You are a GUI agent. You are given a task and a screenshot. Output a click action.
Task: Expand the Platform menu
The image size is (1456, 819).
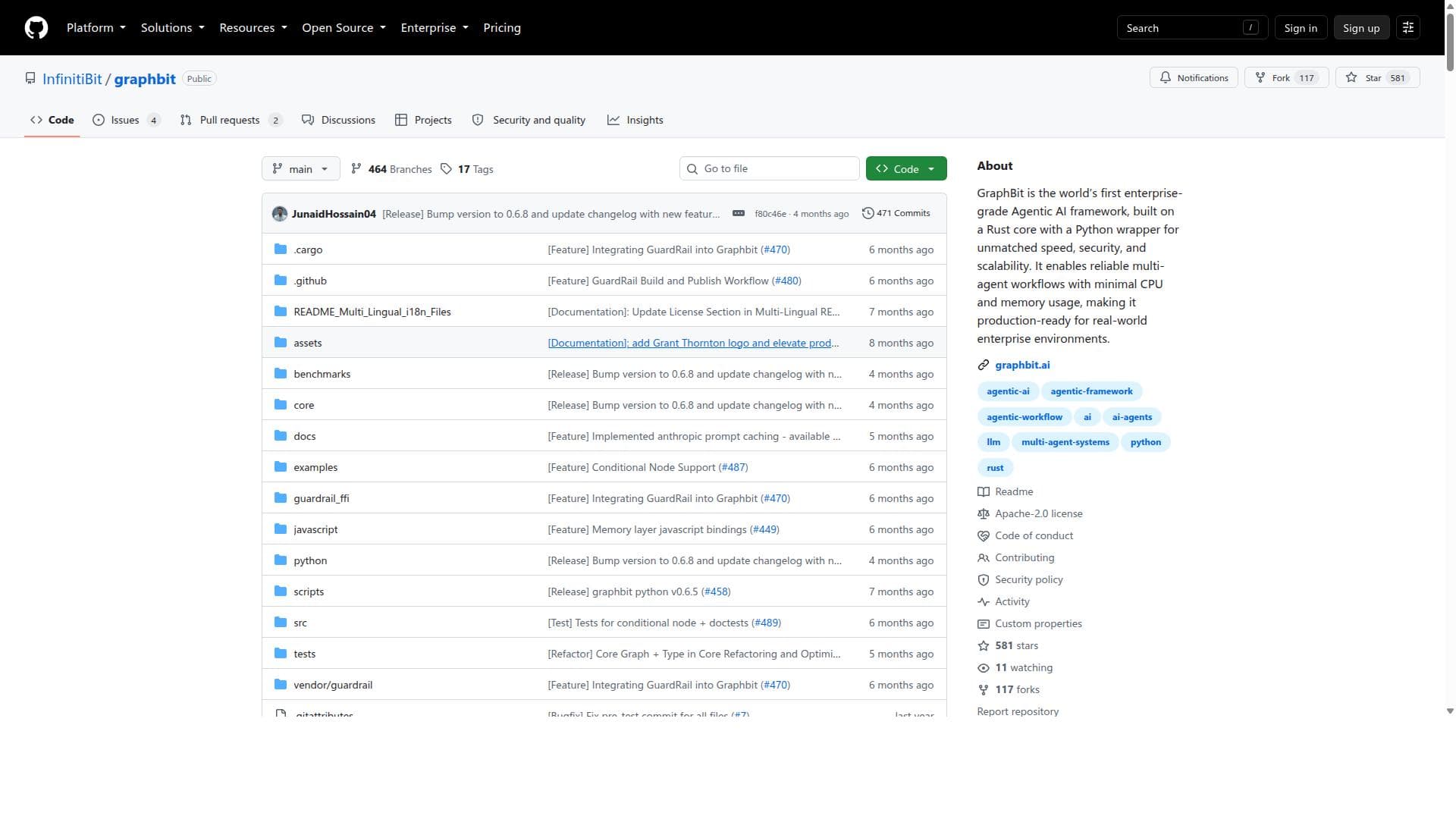[x=96, y=28]
